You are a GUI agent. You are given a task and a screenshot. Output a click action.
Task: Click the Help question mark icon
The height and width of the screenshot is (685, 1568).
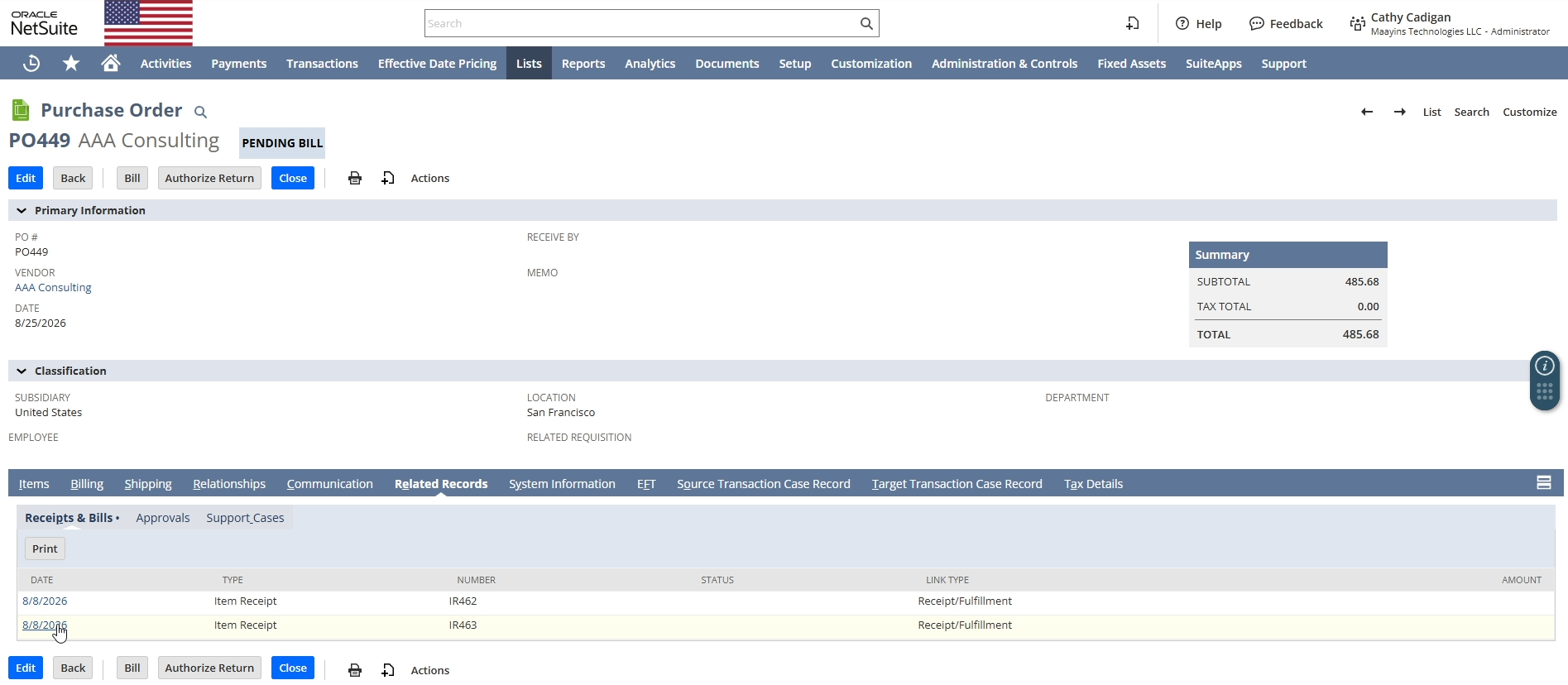(x=1182, y=23)
